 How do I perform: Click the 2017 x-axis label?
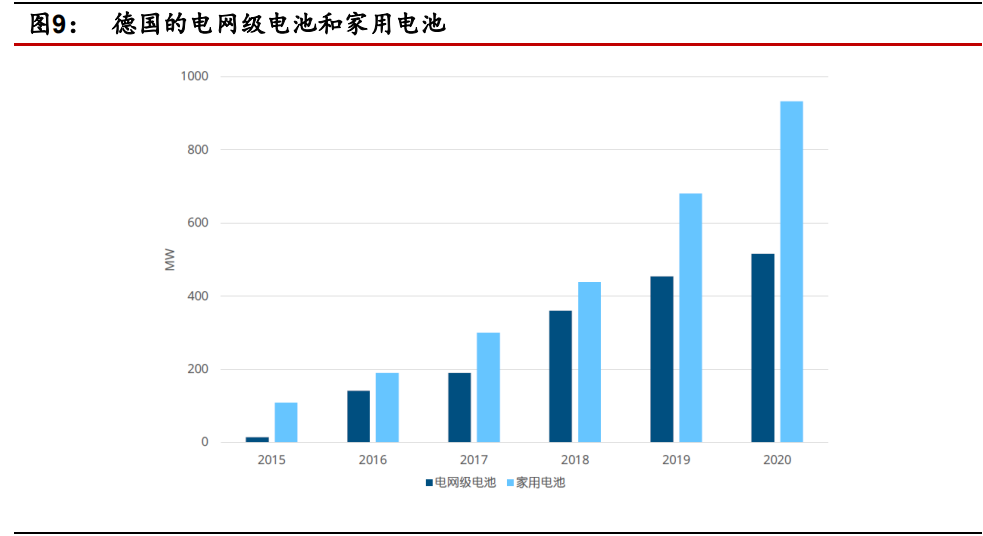coord(473,460)
